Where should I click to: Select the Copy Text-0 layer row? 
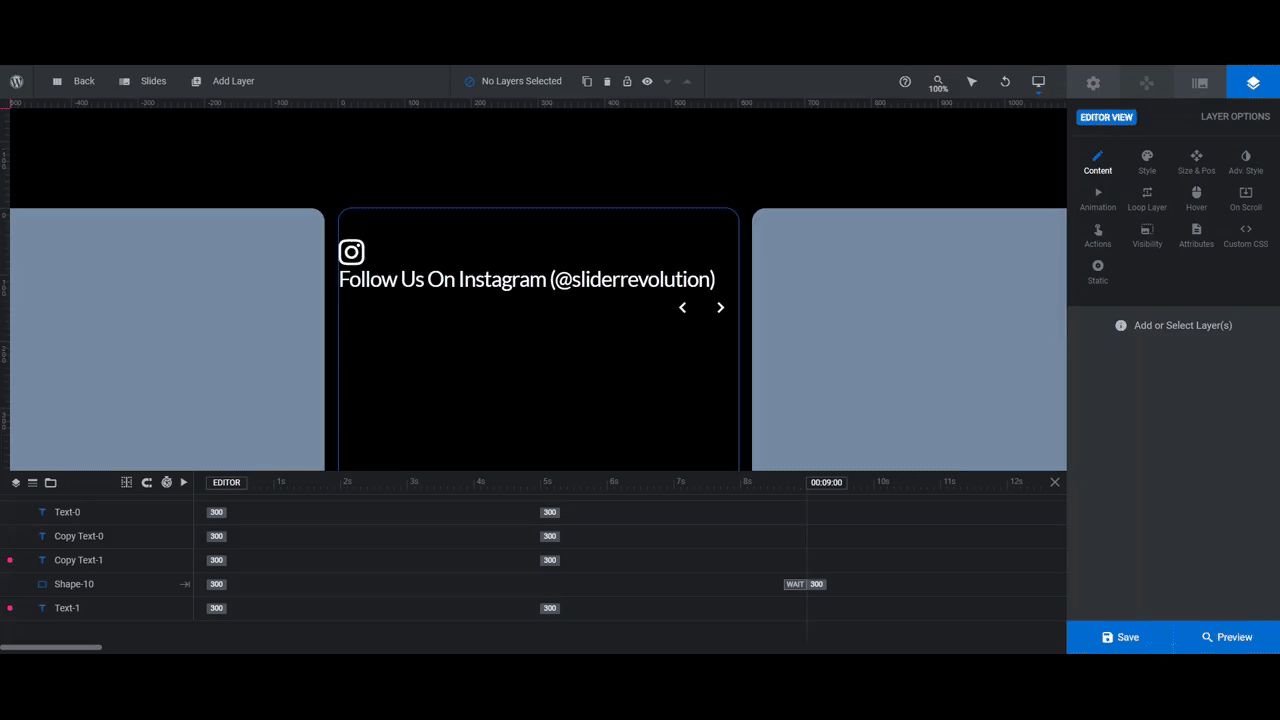97,536
